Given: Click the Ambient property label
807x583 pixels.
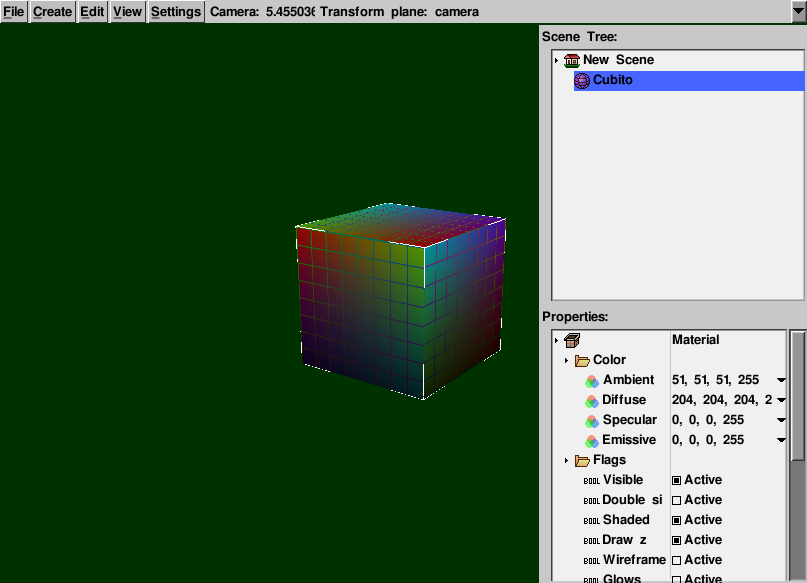Looking at the screenshot, I should [628, 380].
